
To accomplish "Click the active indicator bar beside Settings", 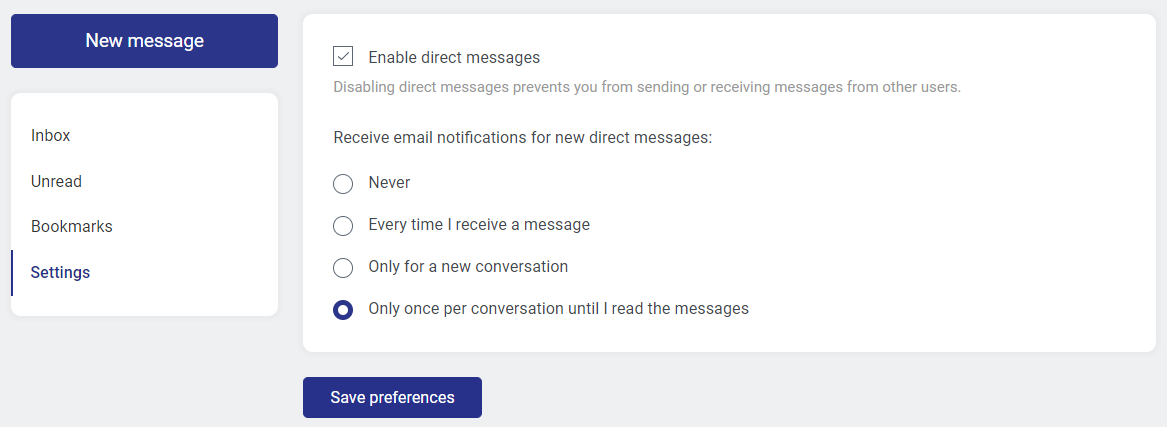I will tap(12, 273).
